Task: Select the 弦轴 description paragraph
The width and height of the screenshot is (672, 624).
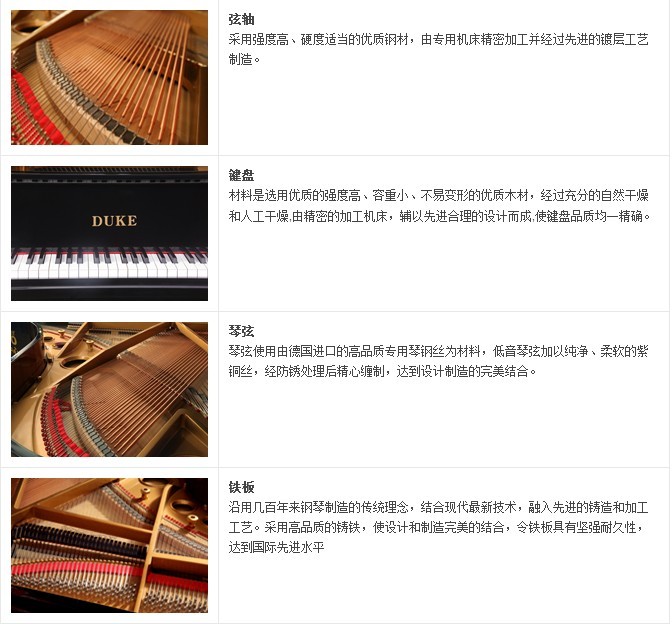Action: point(438,50)
